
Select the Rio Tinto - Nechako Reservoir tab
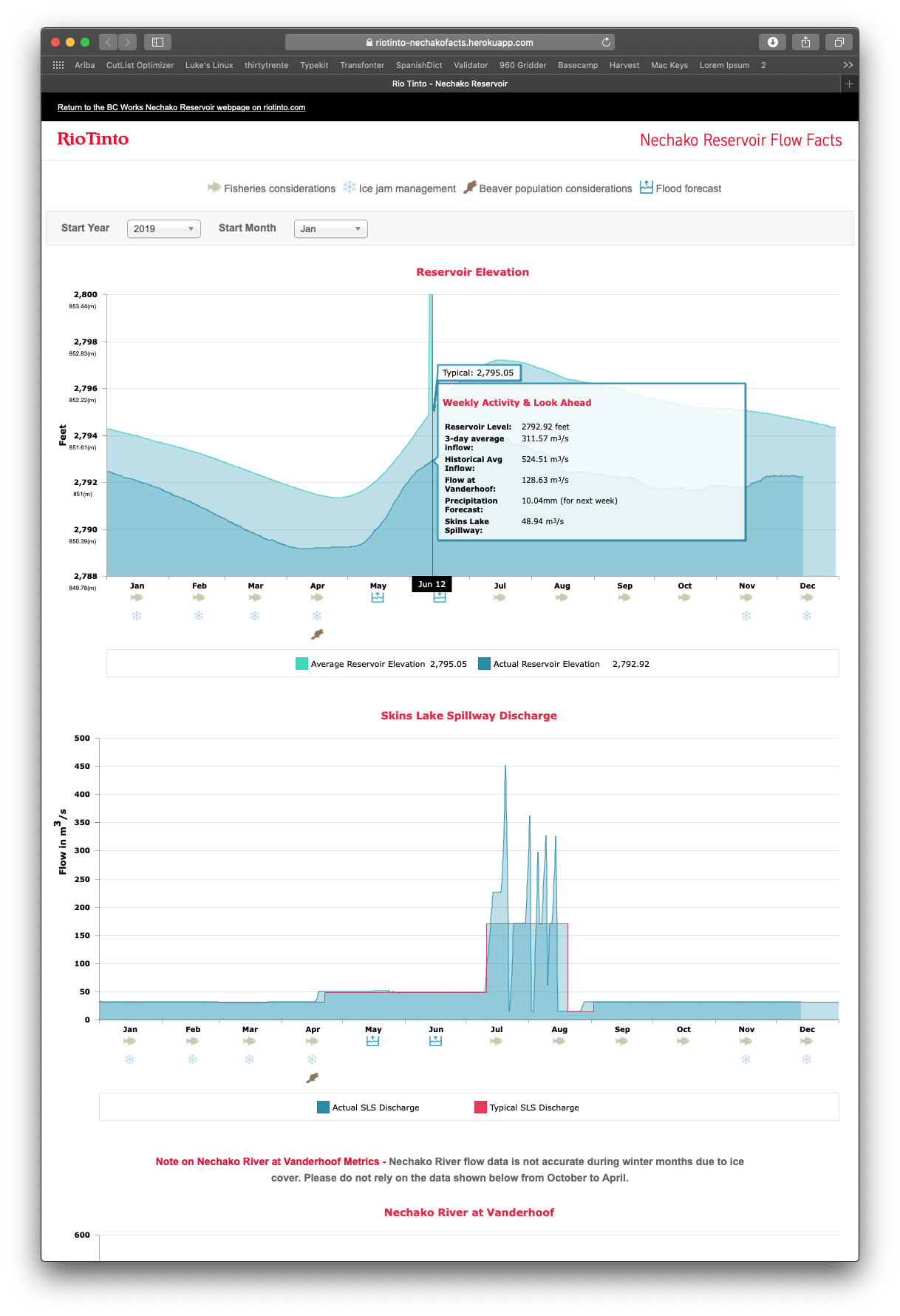pyautogui.click(x=449, y=84)
